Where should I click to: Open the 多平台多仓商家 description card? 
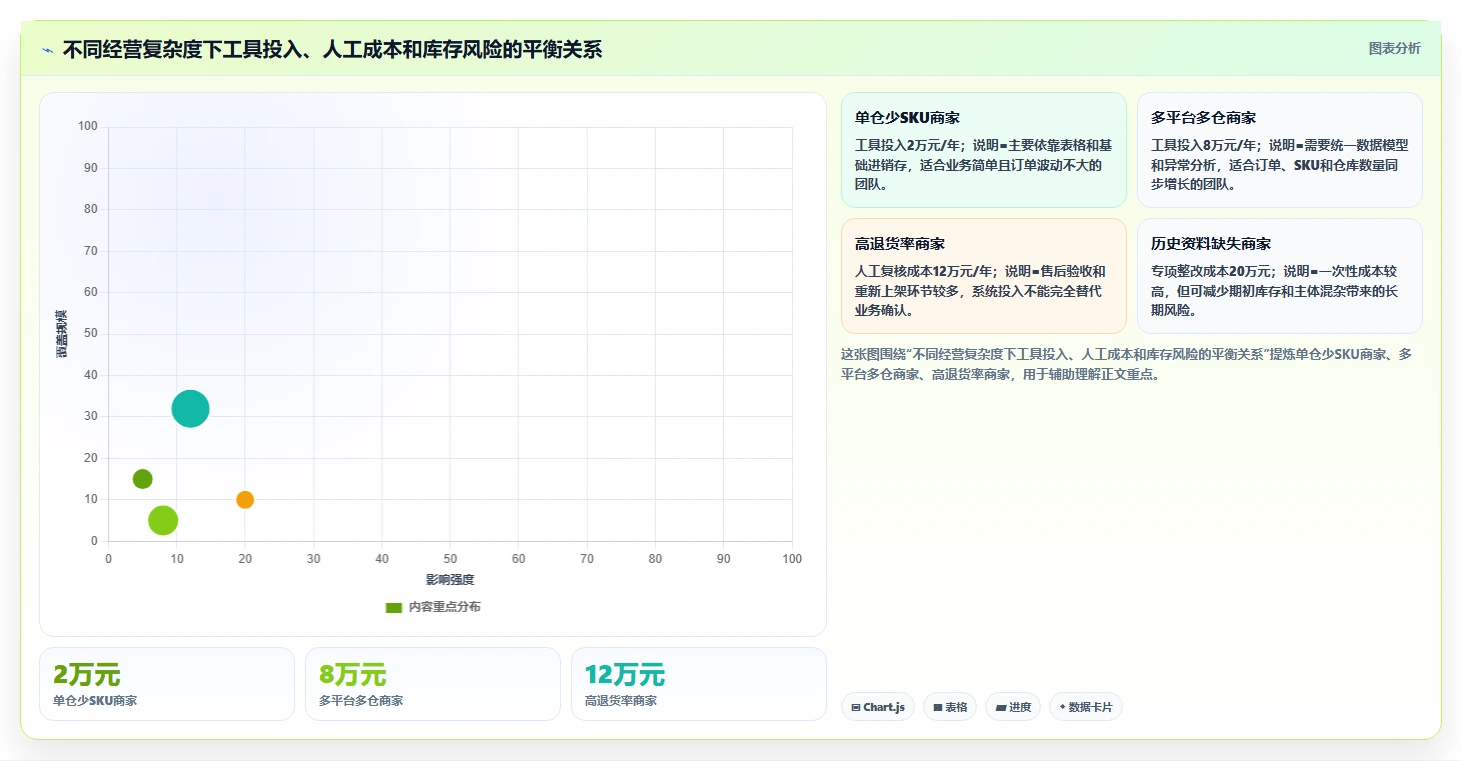coord(1280,150)
